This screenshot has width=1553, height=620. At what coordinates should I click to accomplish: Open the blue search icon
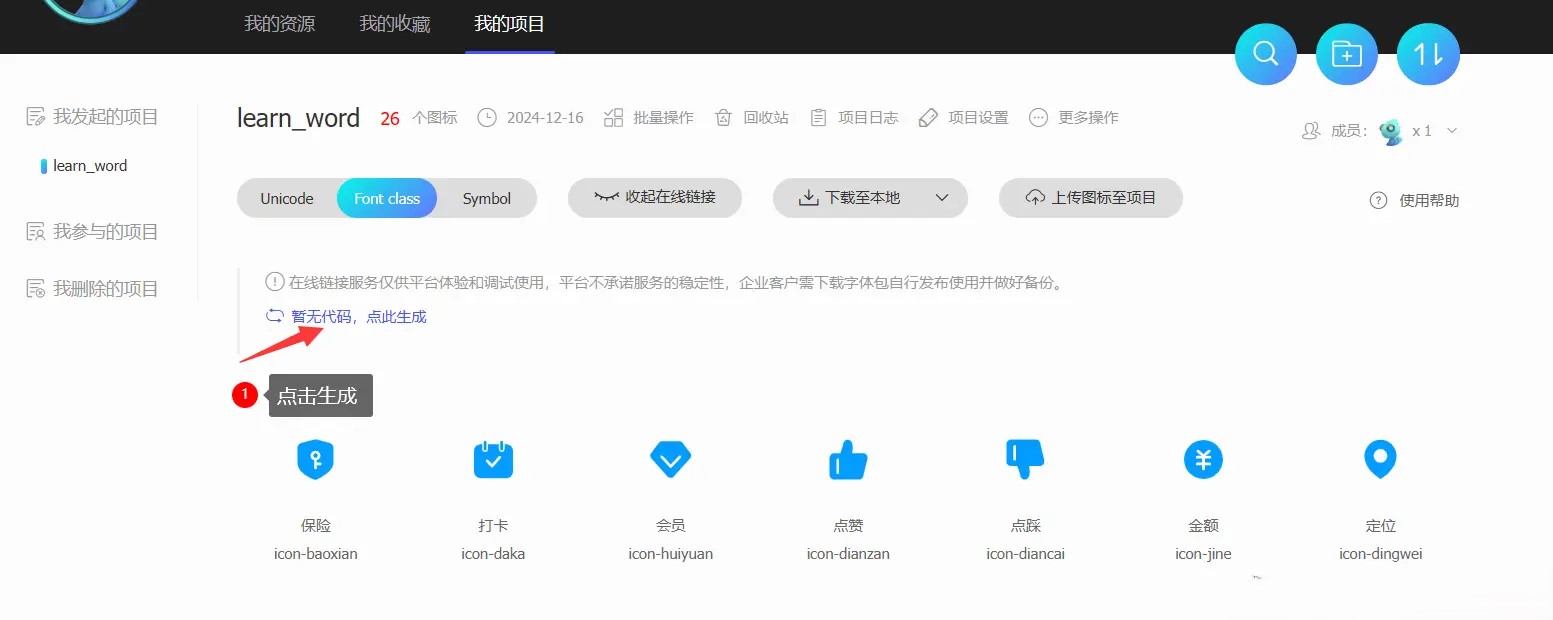1265,54
